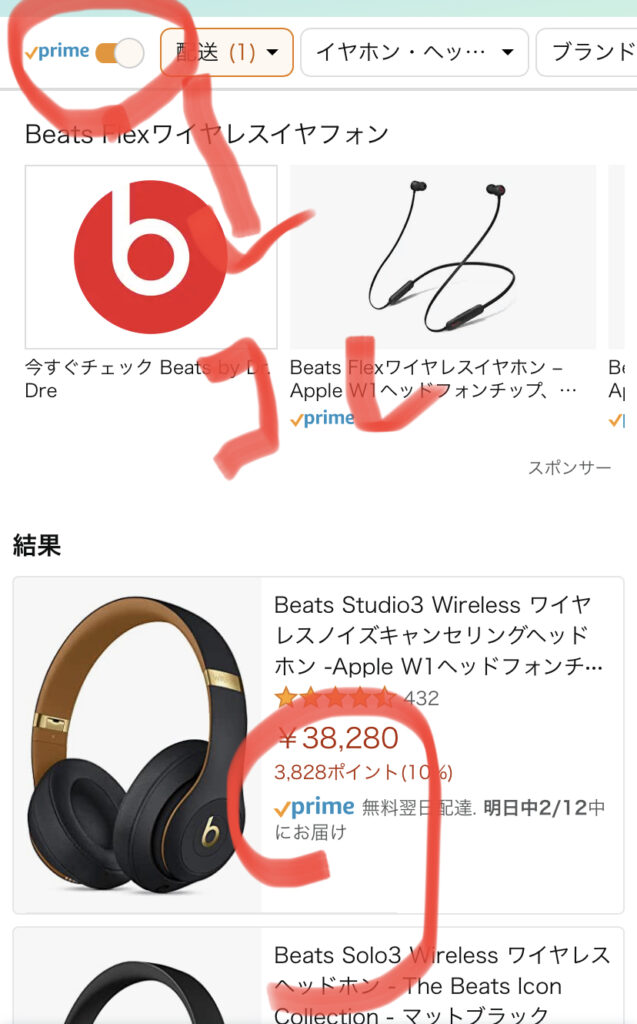Screen dimensions: 637x1024
Task: Click the スポンサー sponsored label
Action: click(x=569, y=468)
